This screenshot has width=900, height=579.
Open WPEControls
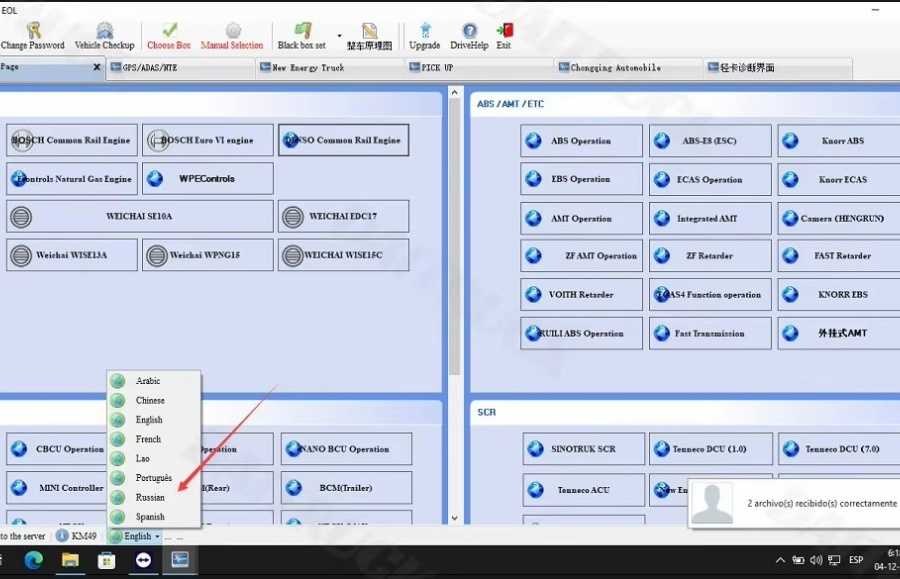click(x=208, y=178)
